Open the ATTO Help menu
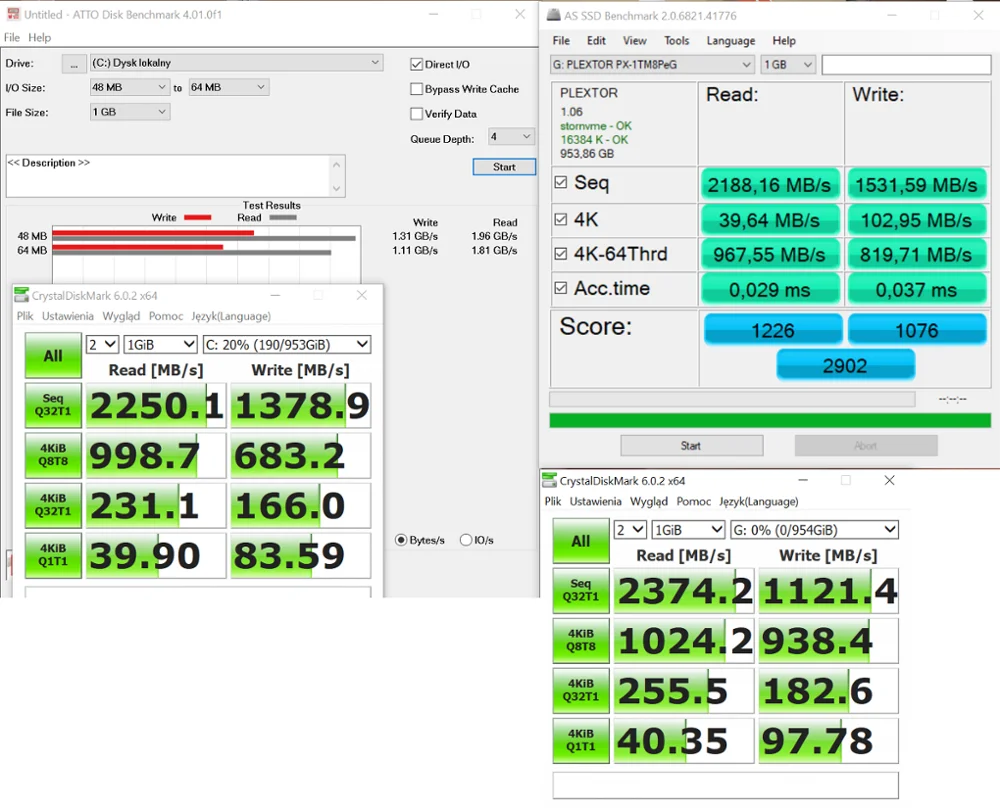Screen dimensions: 1000x811 pos(40,38)
